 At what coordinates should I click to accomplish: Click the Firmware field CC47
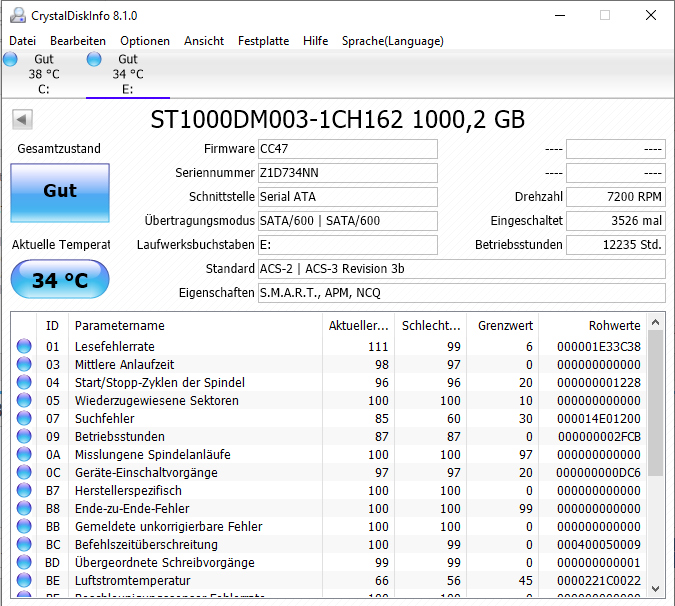(x=348, y=149)
